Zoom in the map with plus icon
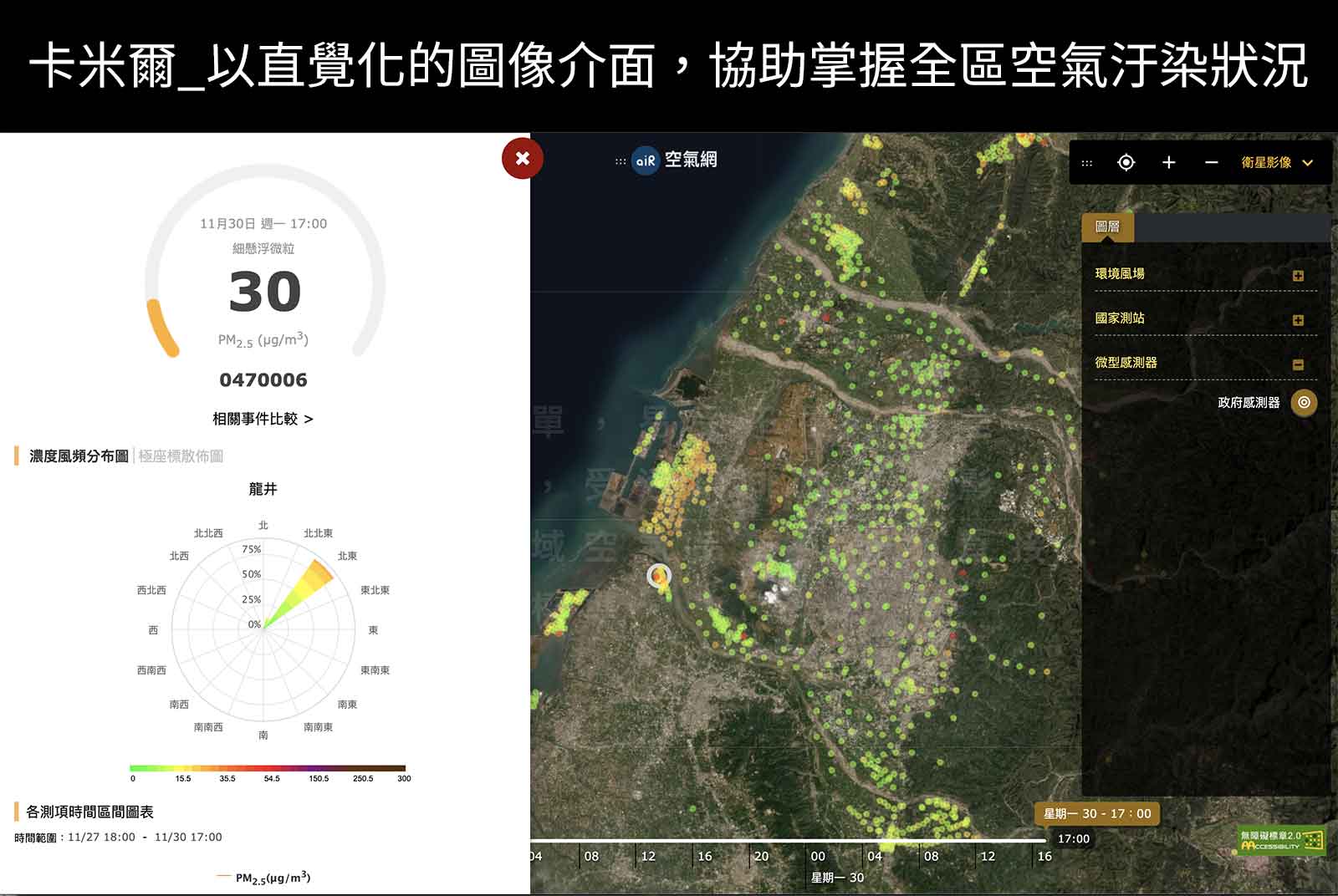Image resolution: width=1338 pixels, height=896 pixels. 1169,162
